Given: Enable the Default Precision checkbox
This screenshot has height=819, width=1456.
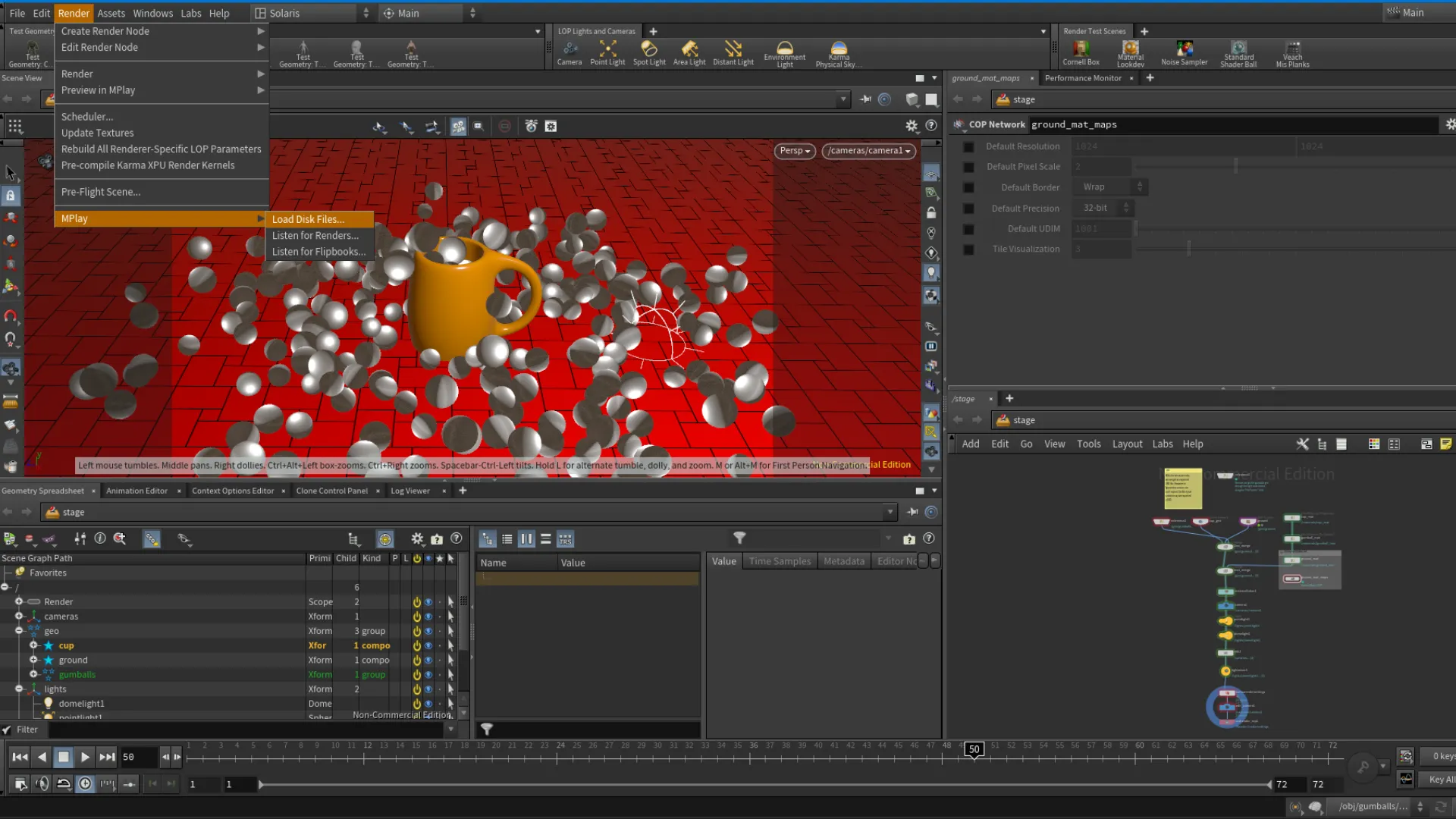Looking at the screenshot, I should pyautogui.click(x=968, y=209).
